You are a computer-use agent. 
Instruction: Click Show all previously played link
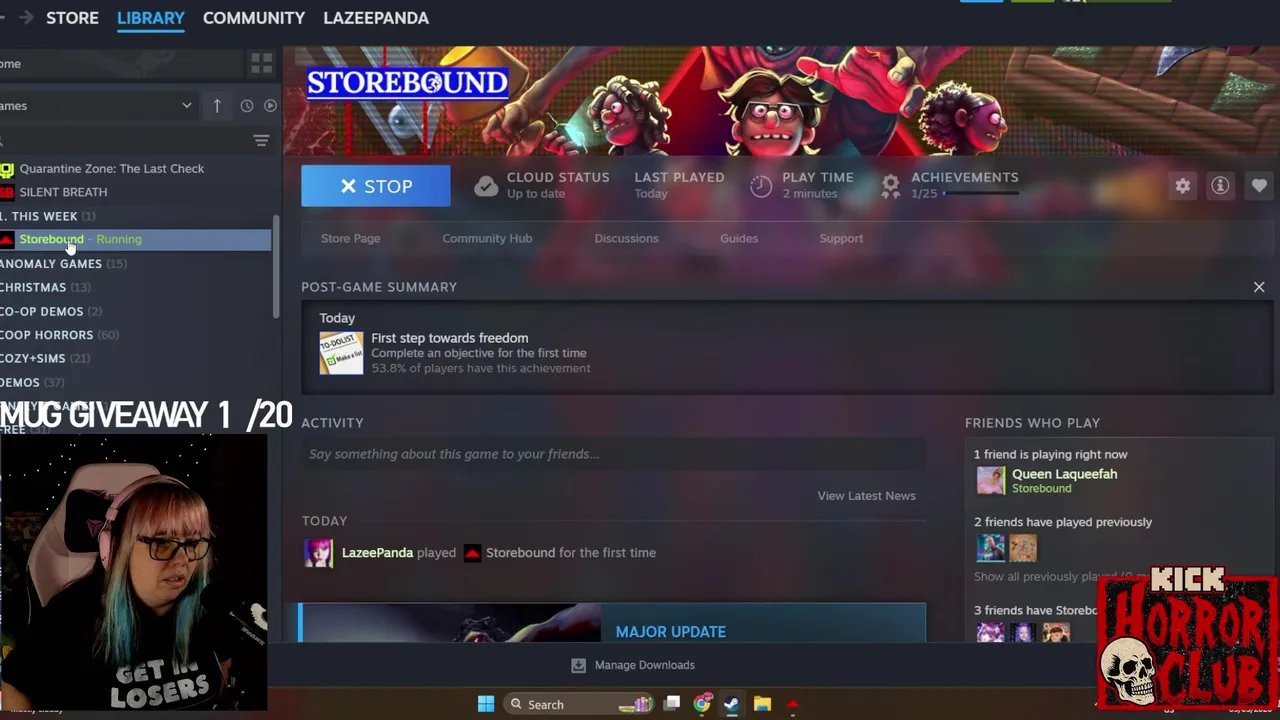(x=1060, y=577)
